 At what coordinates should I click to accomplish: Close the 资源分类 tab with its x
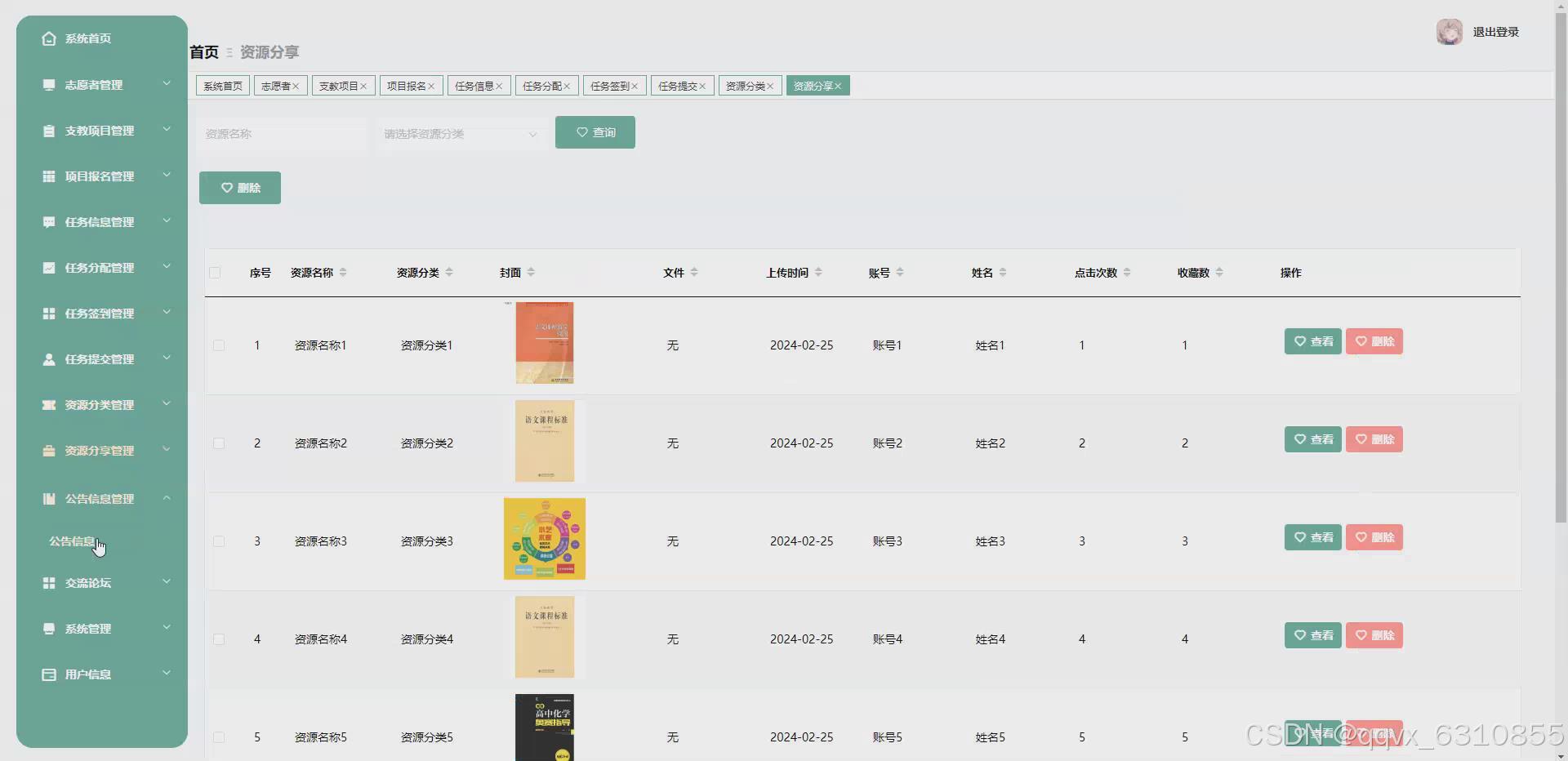coord(770,87)
